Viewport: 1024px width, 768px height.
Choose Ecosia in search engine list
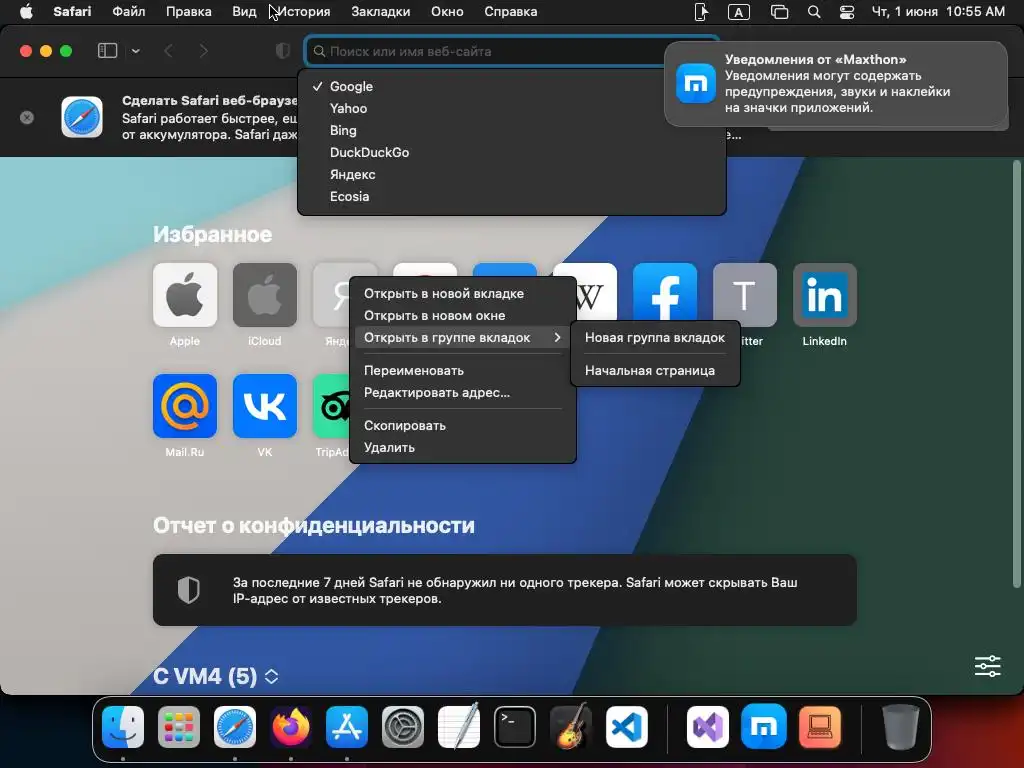tap(511, 197)
